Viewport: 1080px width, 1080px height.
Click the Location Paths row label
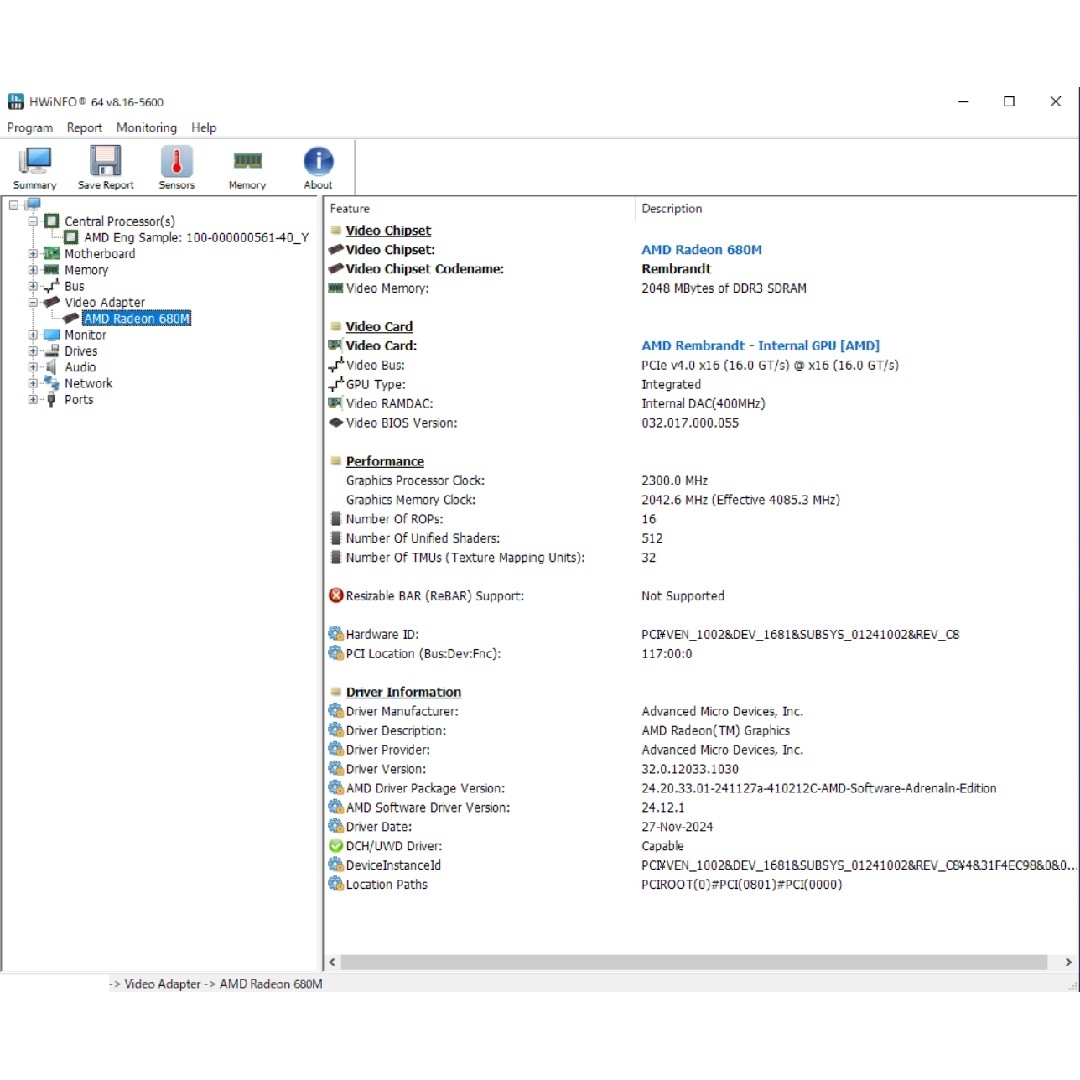pyautogui.click(x=386, y=884)
